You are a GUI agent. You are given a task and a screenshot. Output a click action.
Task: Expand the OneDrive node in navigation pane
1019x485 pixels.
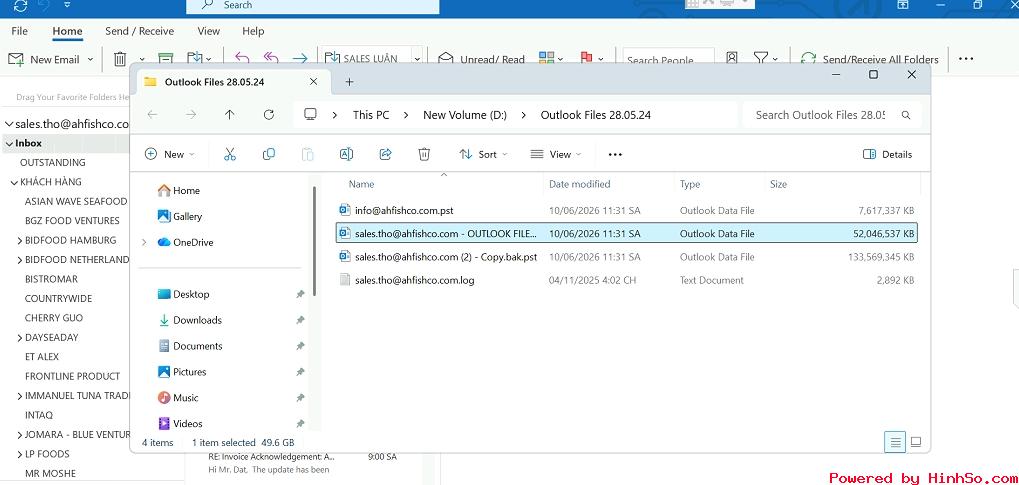tap(144, 242)
